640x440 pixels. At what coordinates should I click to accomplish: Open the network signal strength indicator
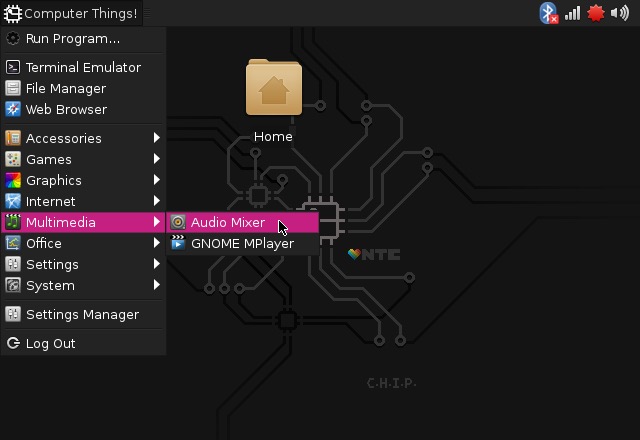pyautogui.click(x=573, y=13)
